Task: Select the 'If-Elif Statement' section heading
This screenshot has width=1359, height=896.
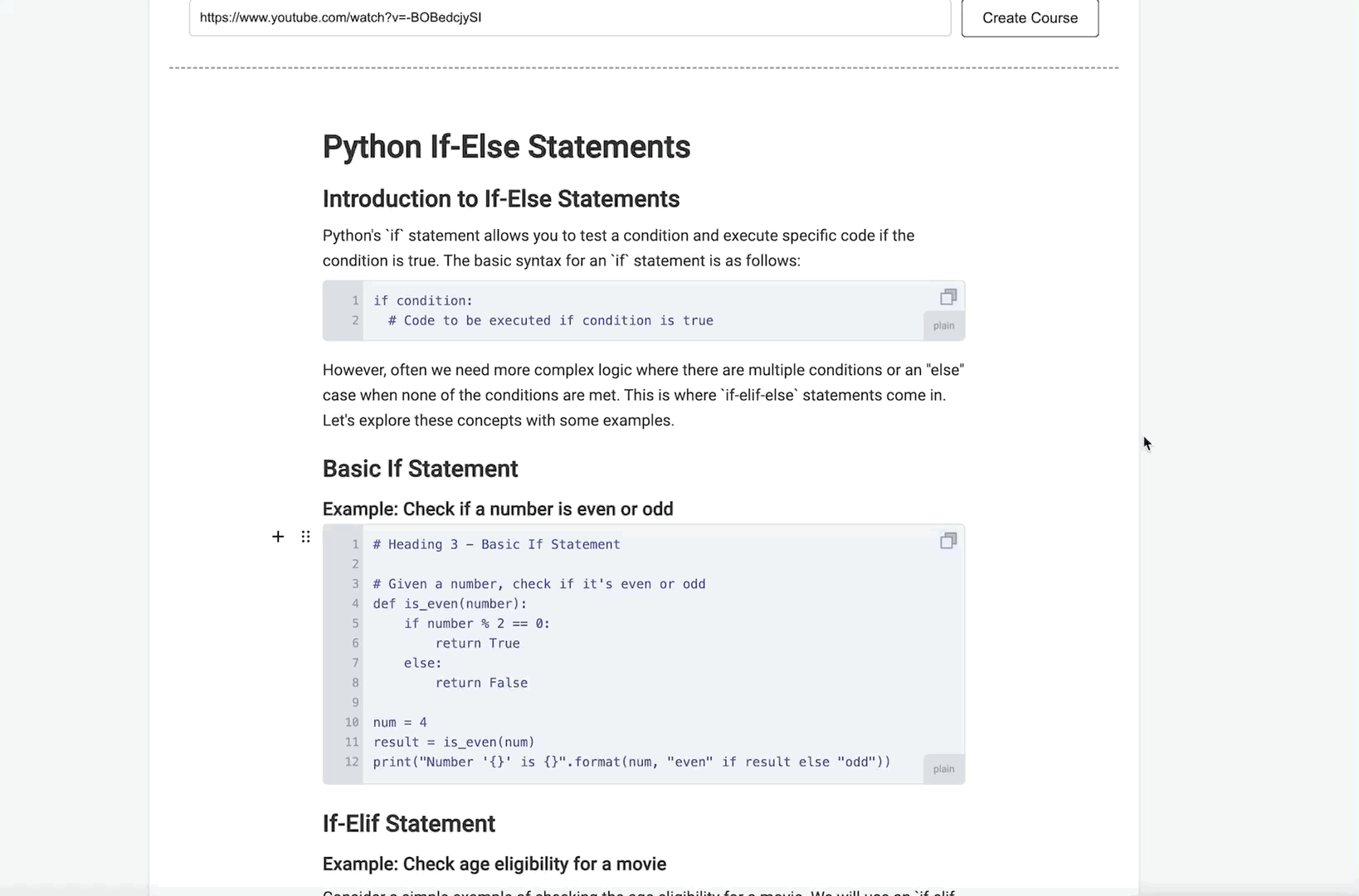Action: (x=408, y=823)
